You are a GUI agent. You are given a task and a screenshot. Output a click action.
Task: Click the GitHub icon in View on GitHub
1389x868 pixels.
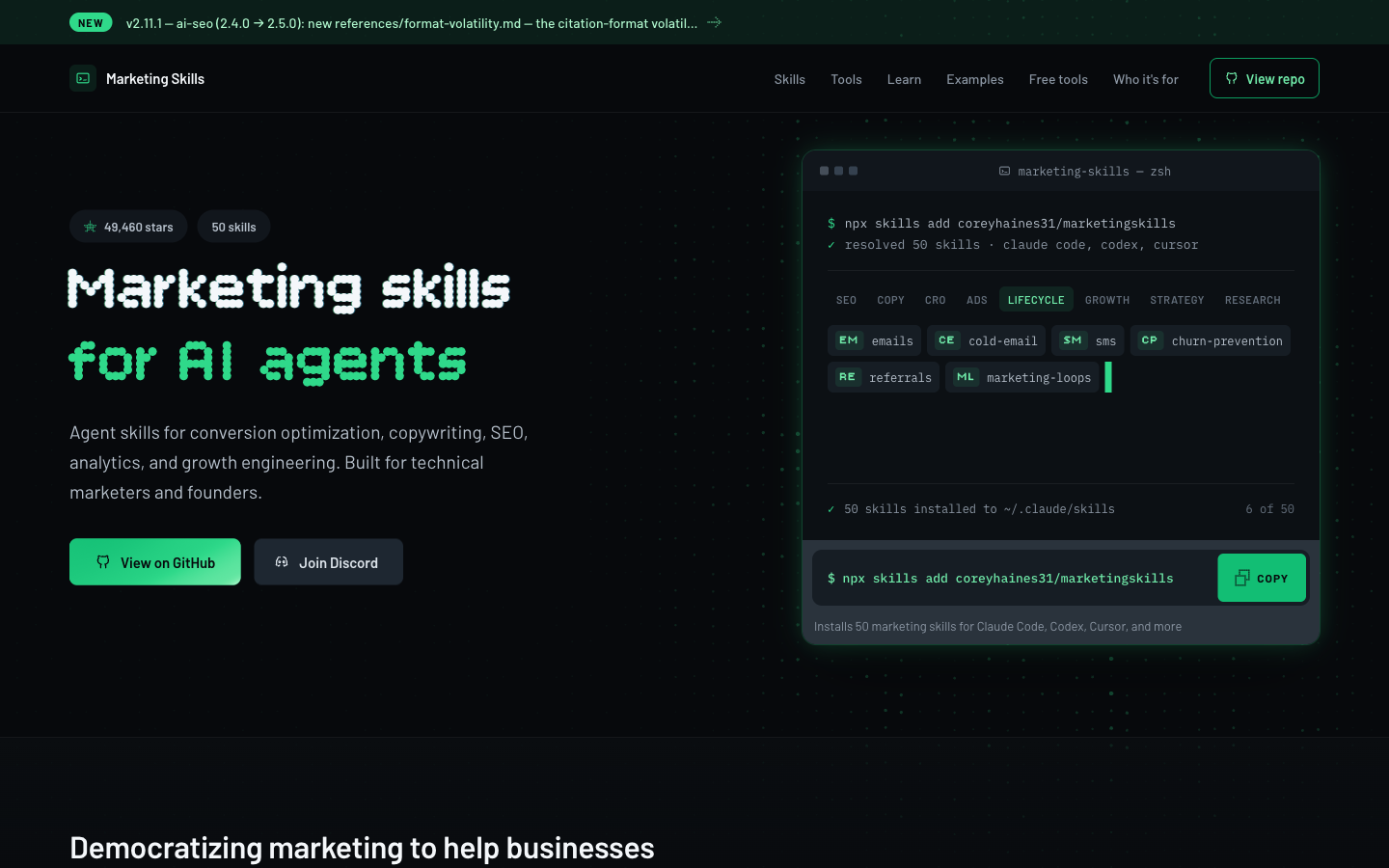click(x=103, y=561)
